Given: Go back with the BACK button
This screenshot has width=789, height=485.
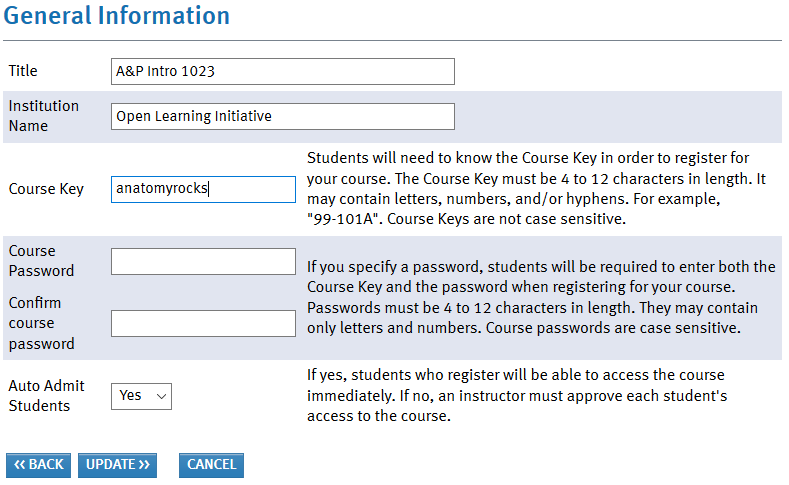Looking at the screenshot, I should click(38, 465).
